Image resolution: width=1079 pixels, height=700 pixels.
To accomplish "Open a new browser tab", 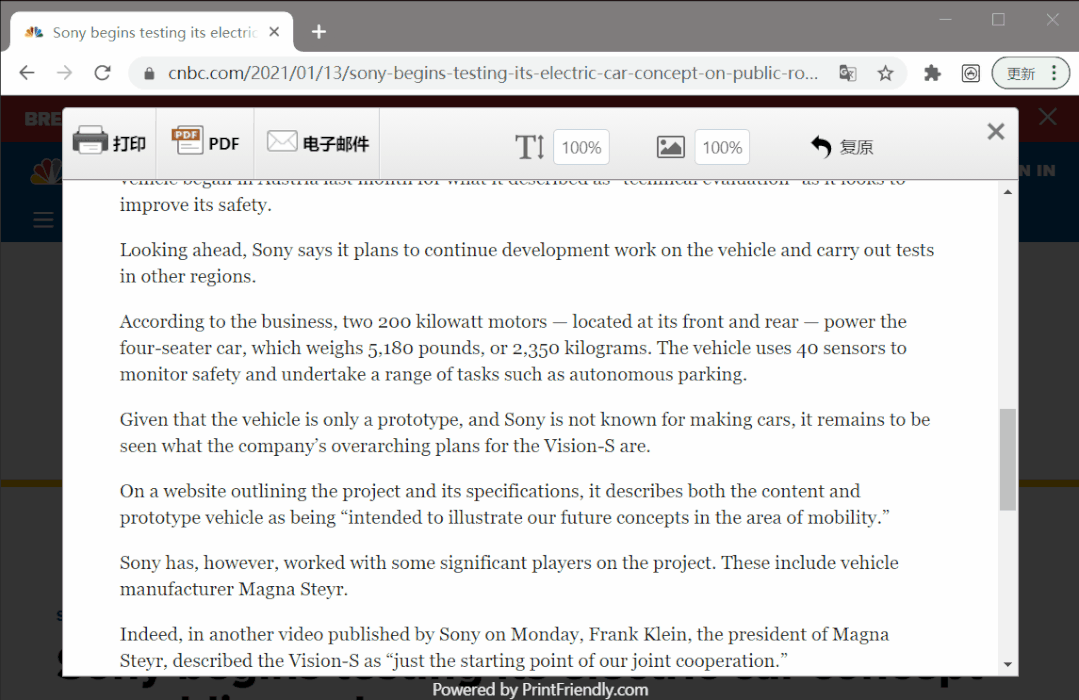I will coord(319,32).
